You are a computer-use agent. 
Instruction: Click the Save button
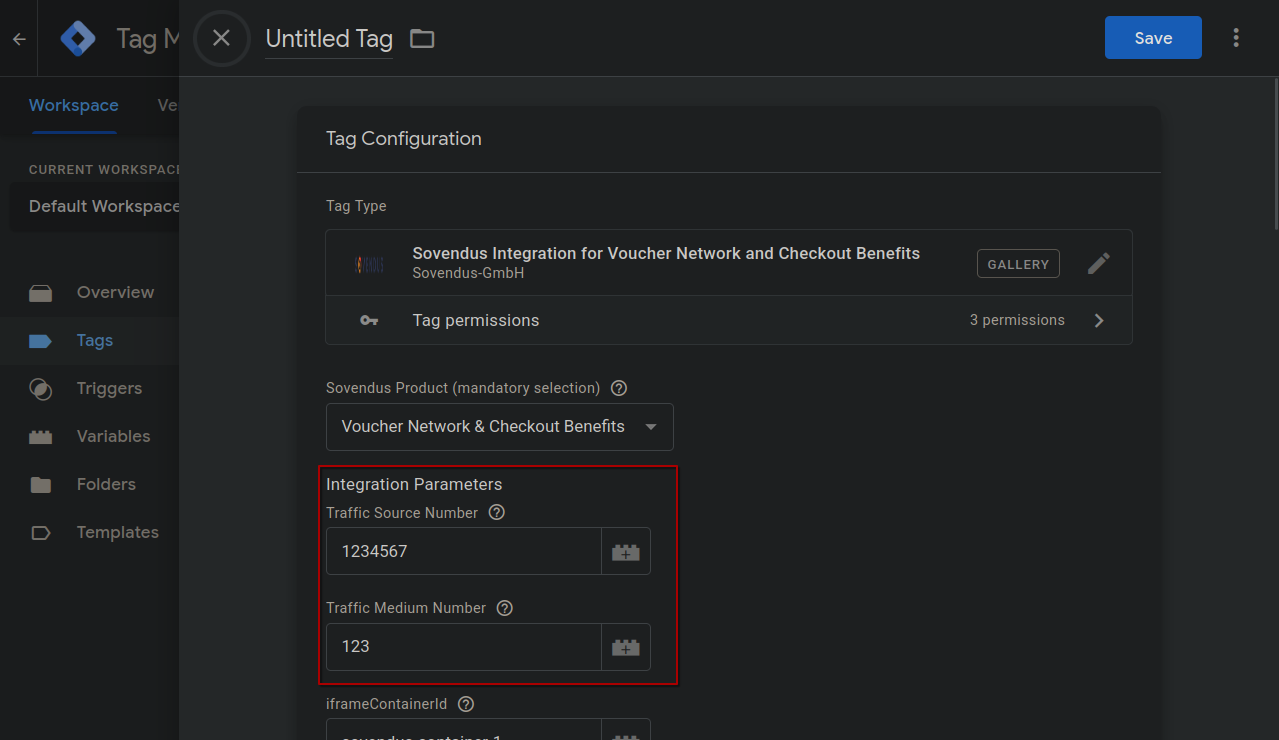(x=1153, y=38)
